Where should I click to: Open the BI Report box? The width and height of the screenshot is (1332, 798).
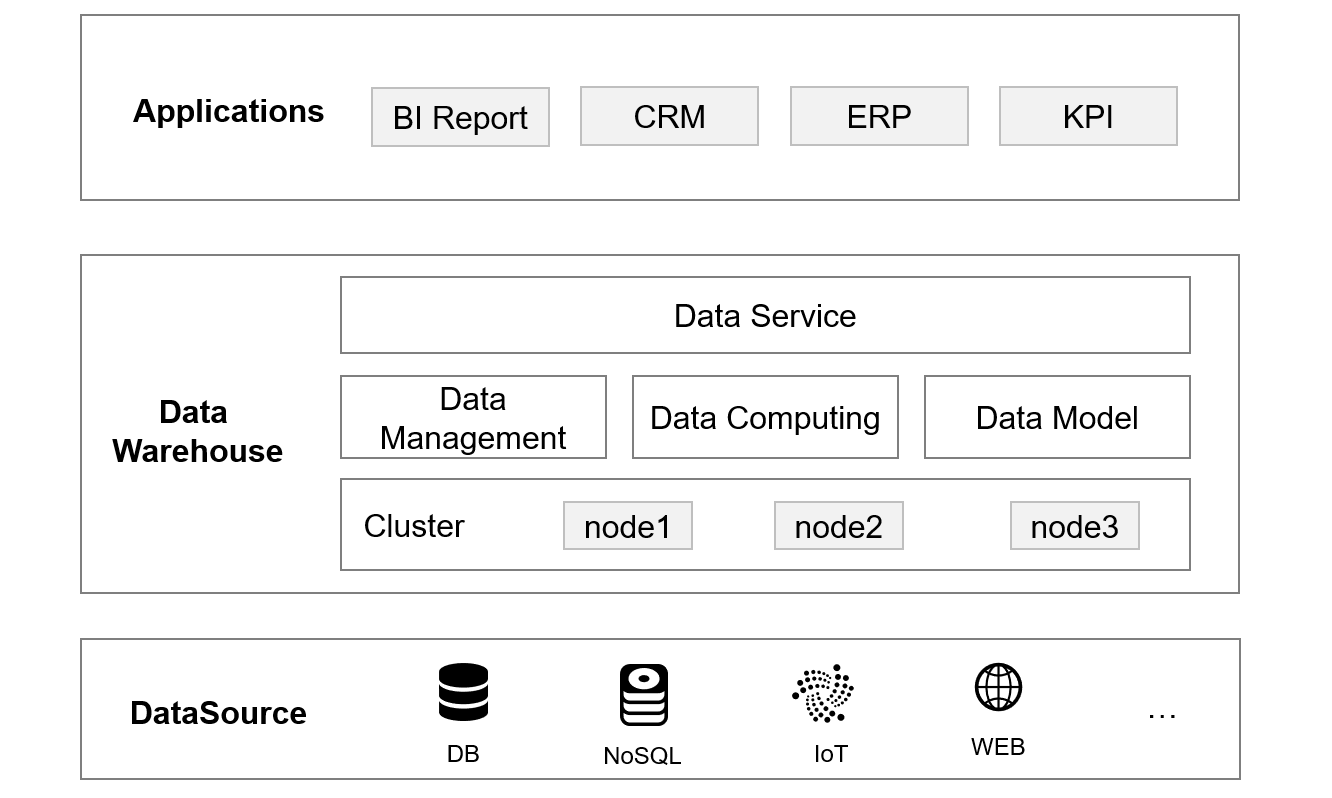pos(460,117)
